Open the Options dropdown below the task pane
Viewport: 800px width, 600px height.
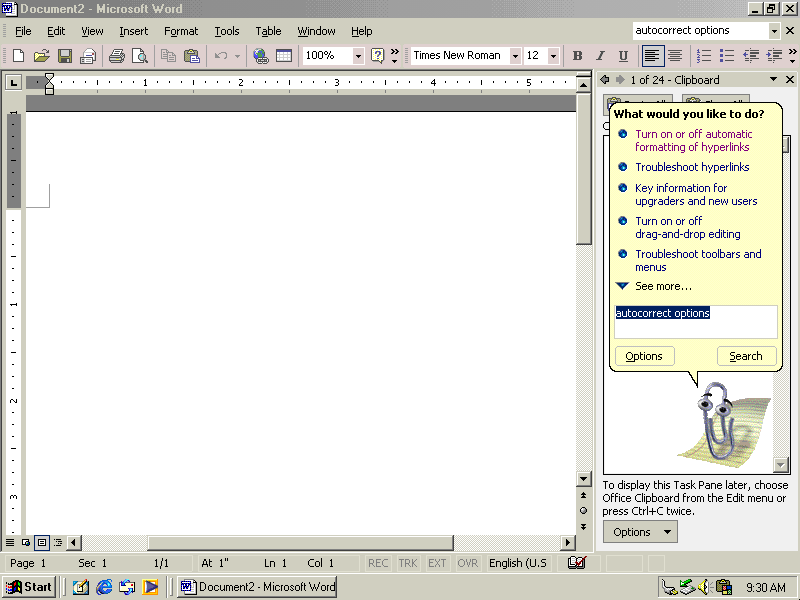coord(640,532)
